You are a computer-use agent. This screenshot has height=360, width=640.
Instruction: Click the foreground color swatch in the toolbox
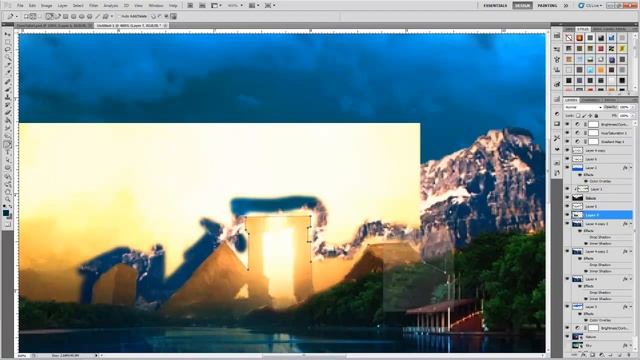coord(6,213)
